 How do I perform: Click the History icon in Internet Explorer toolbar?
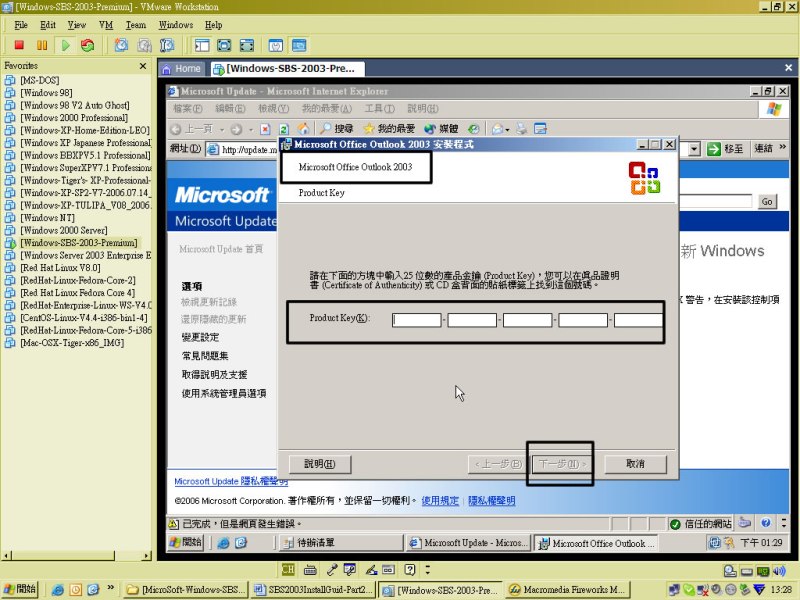473,129
